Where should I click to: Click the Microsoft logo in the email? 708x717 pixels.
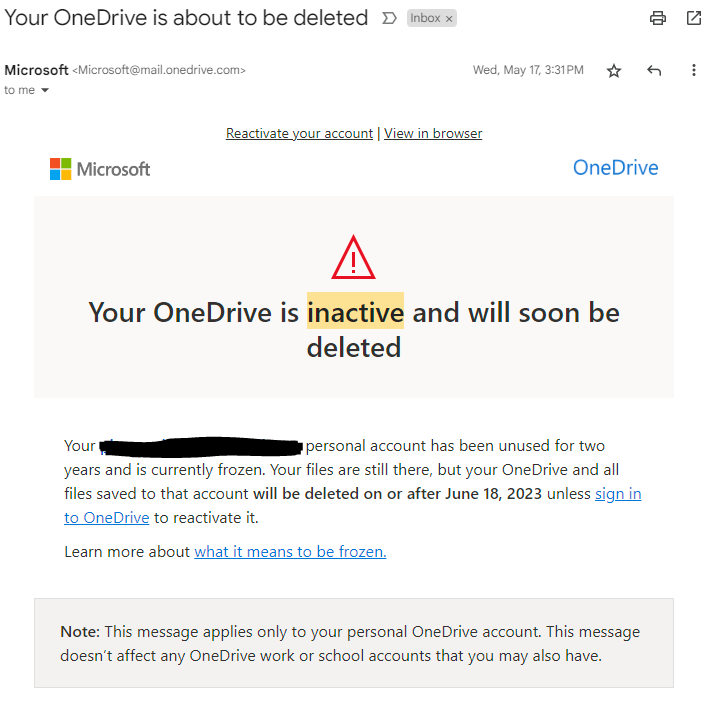tap(100, 169)
